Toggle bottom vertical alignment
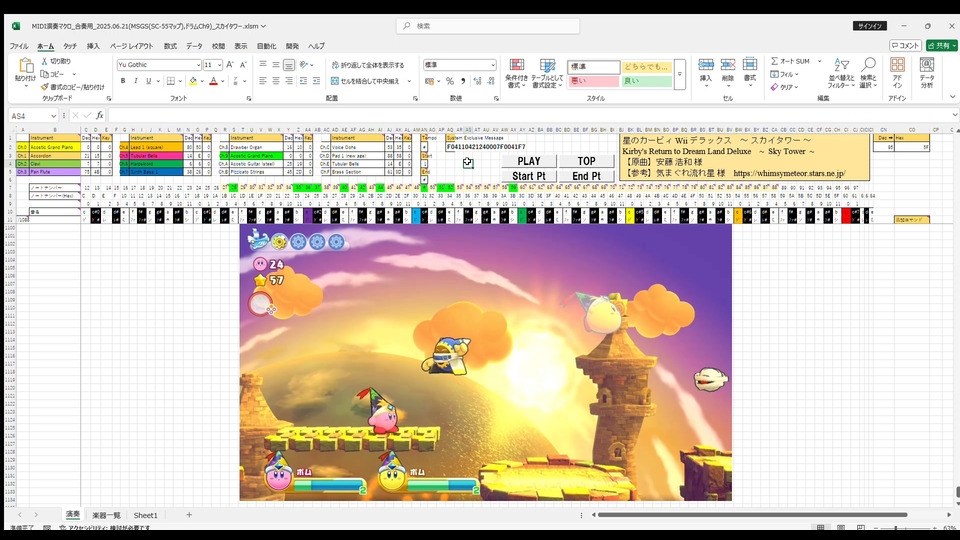The image size is (960, 540). [x=289, y=65]
